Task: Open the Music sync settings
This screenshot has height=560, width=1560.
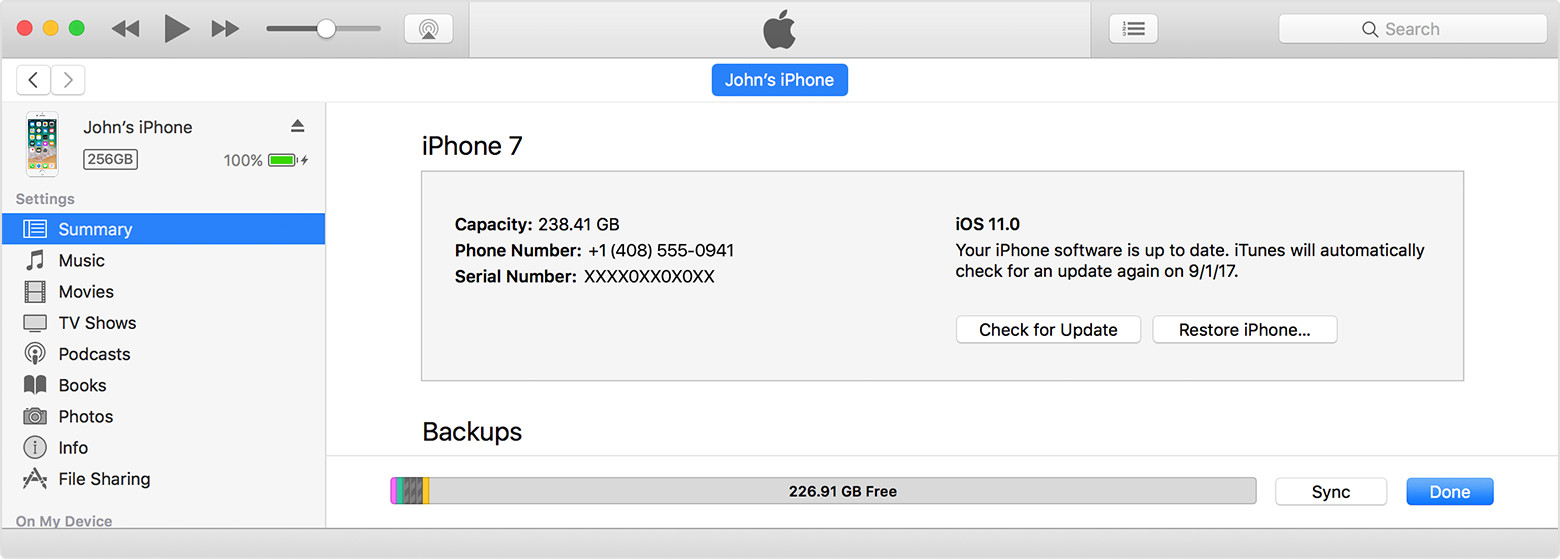Action: [x=163, y=260]
